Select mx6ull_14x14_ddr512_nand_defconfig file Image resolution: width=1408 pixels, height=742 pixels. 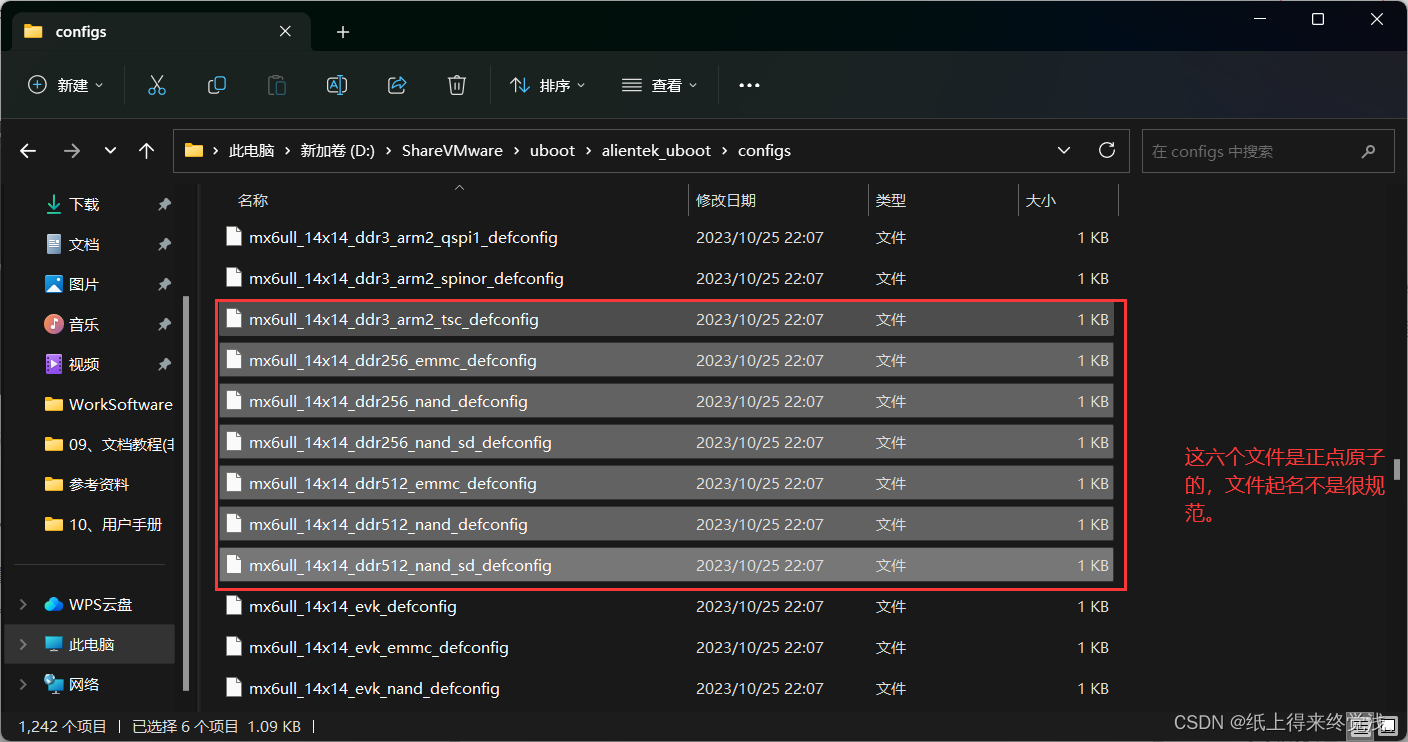[666, 524]
